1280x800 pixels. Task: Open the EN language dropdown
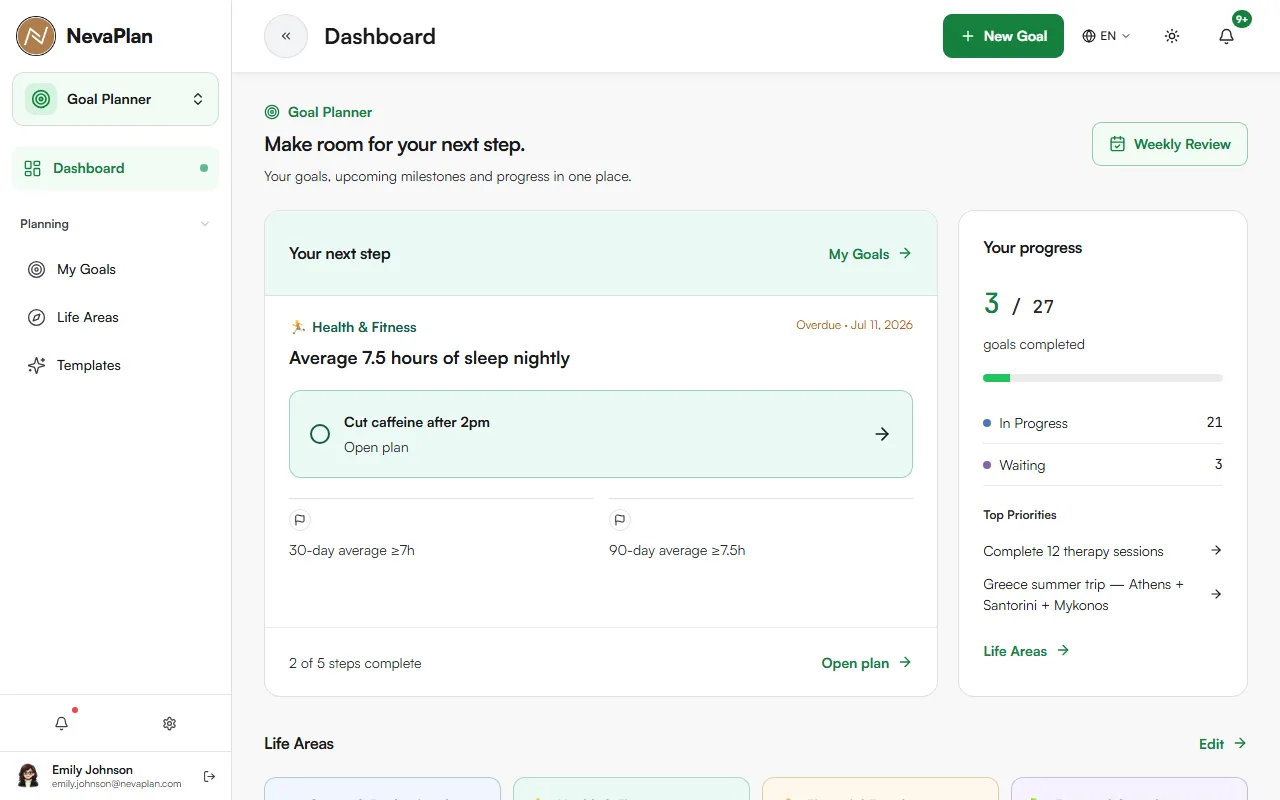tap(1106, 36)
